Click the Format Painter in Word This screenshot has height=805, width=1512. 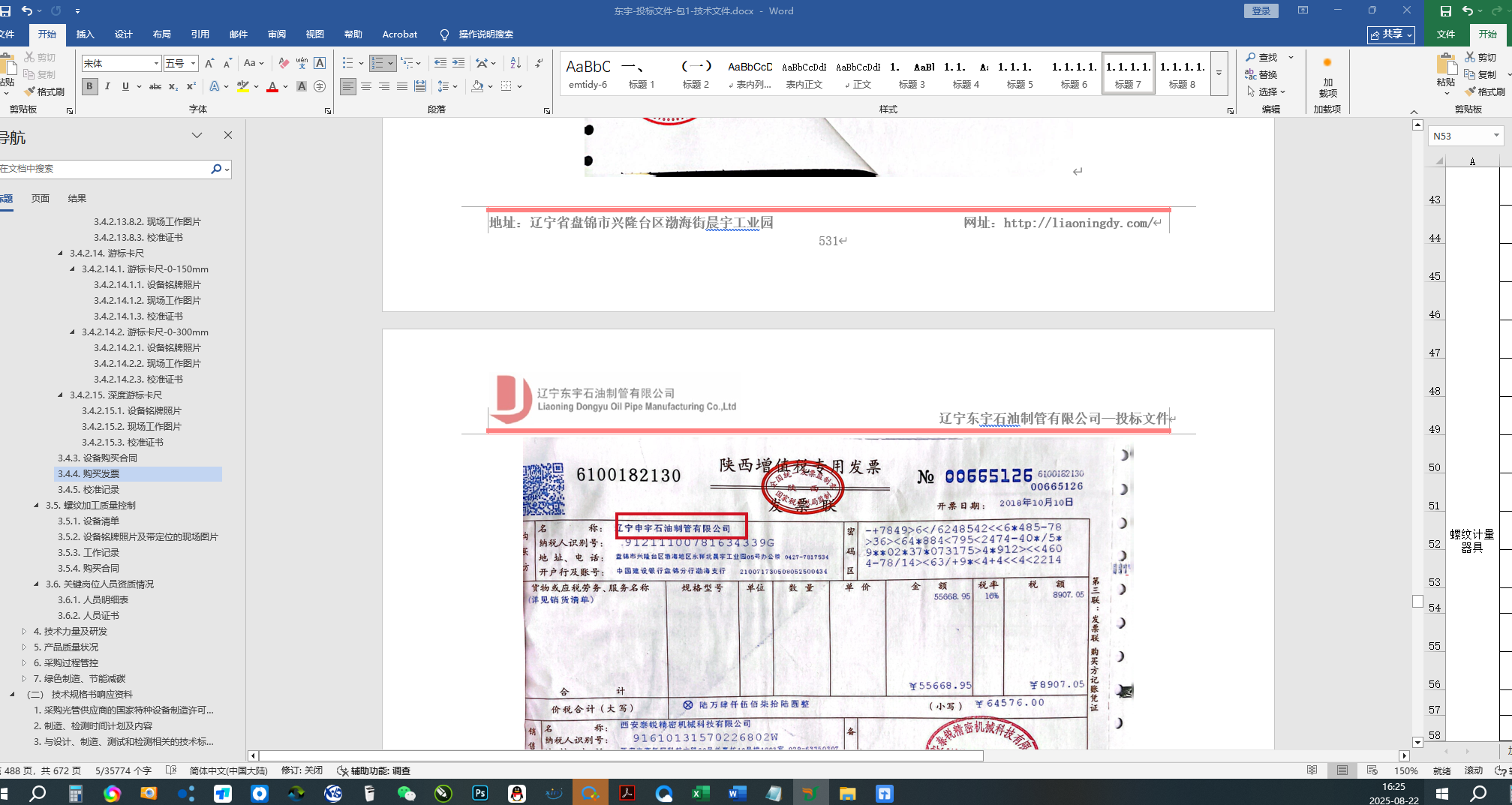[x=44, y=92]
